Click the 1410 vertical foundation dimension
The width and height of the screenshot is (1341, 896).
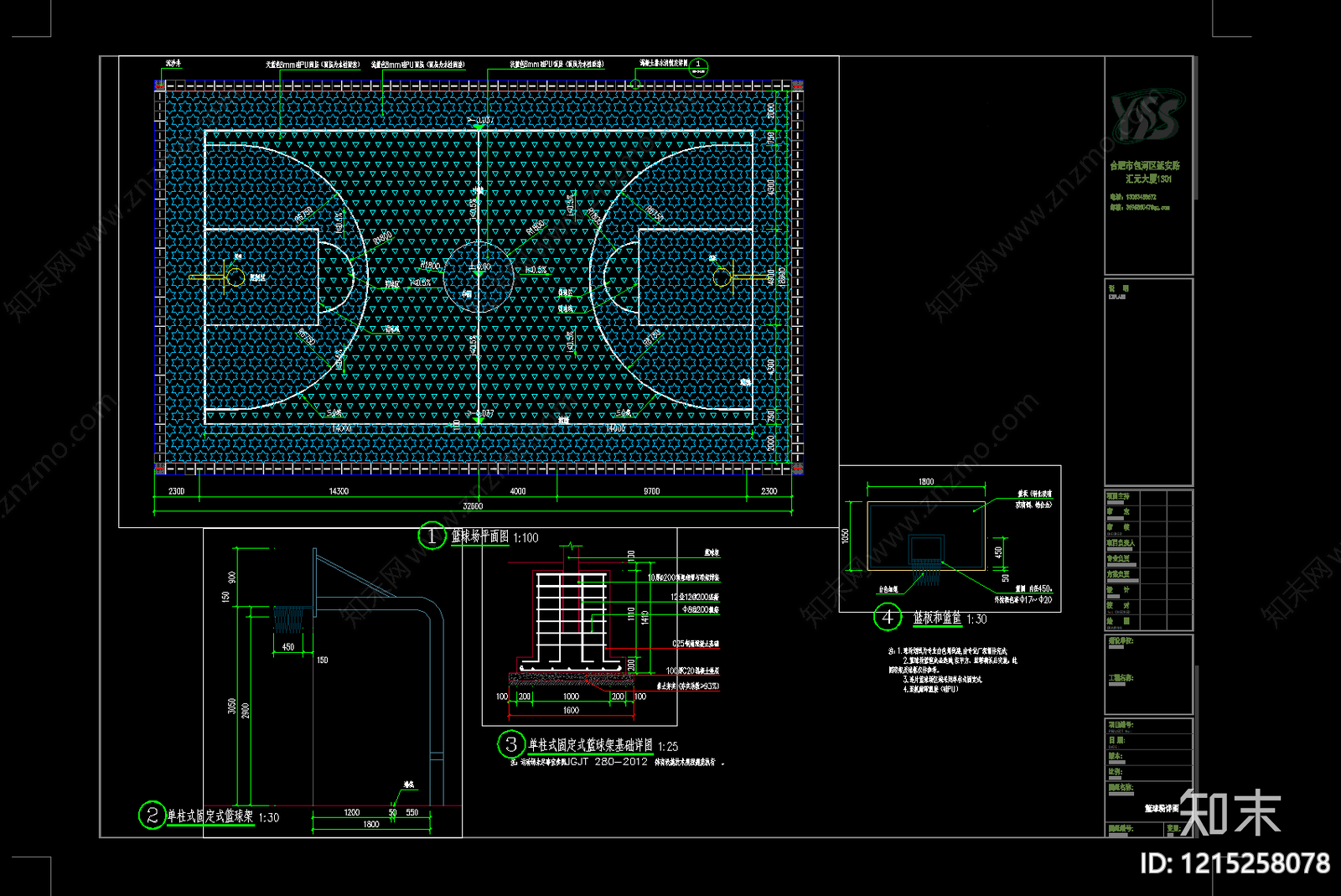(645, 618)
